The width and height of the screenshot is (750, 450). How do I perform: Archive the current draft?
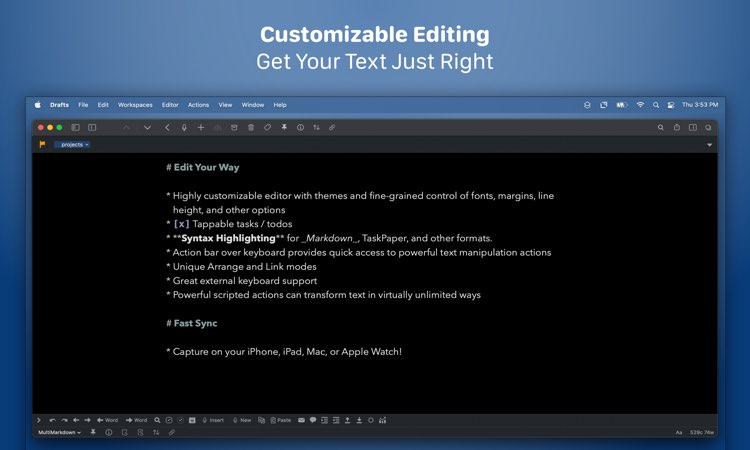point(234,128)
